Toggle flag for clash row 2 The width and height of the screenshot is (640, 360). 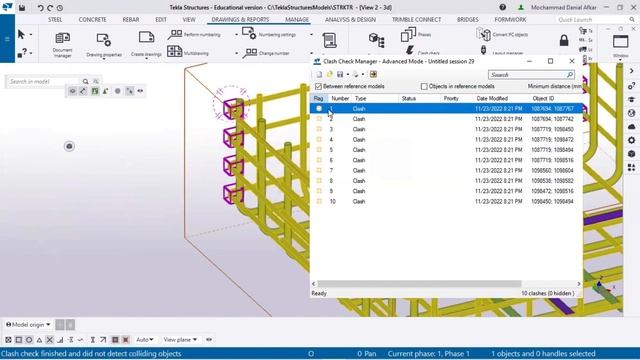[x=319, y=119]
